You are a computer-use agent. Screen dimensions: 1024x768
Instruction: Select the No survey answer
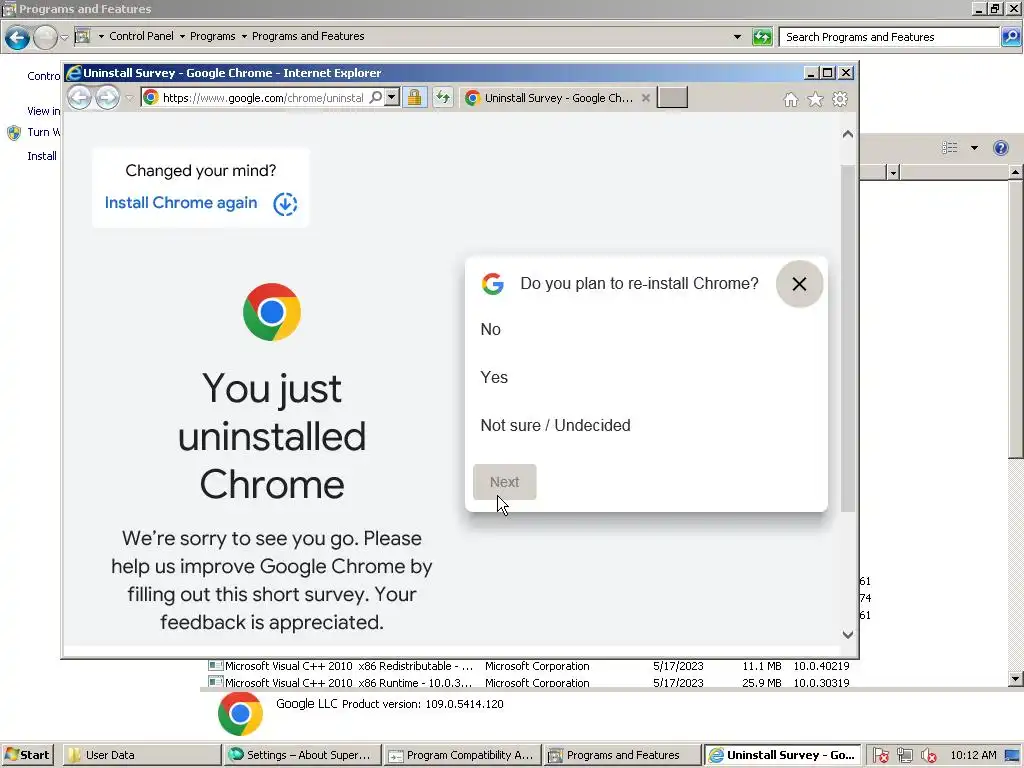pos(490,329)
